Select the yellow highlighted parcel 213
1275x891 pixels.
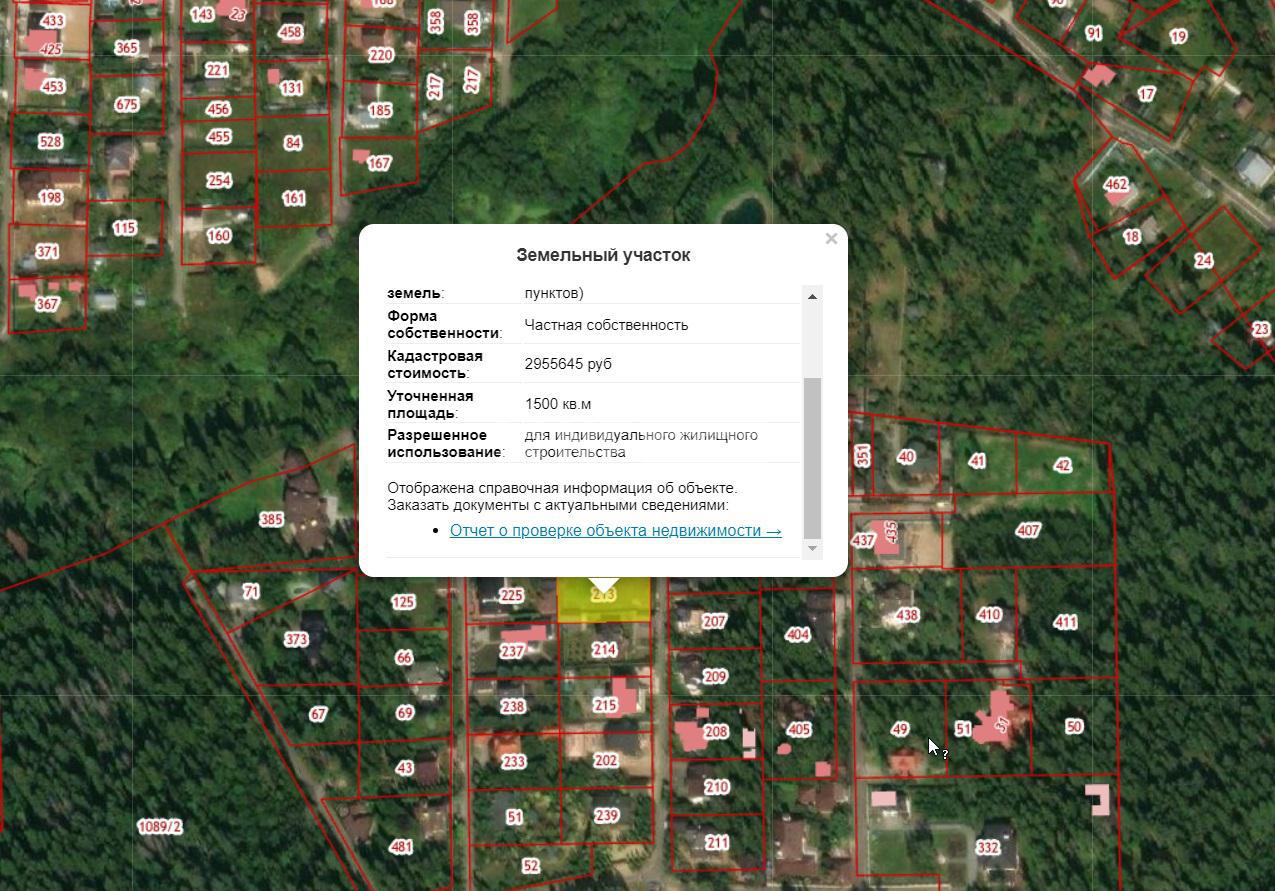[x=604, y=600]
